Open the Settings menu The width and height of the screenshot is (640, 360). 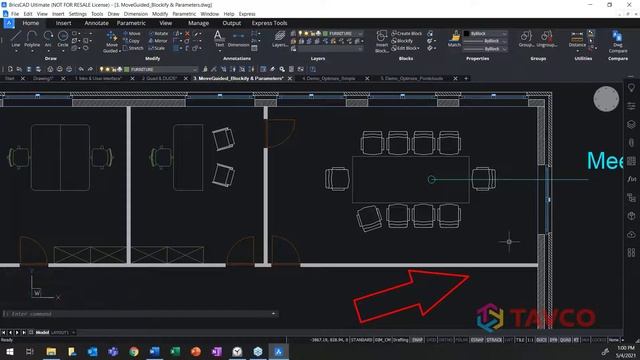(78, 14)
